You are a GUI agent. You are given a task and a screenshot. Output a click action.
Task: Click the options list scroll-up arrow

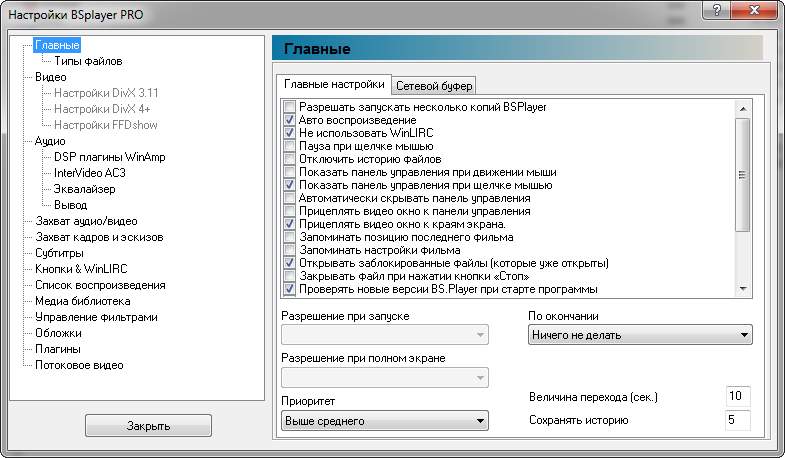(743, 109)
